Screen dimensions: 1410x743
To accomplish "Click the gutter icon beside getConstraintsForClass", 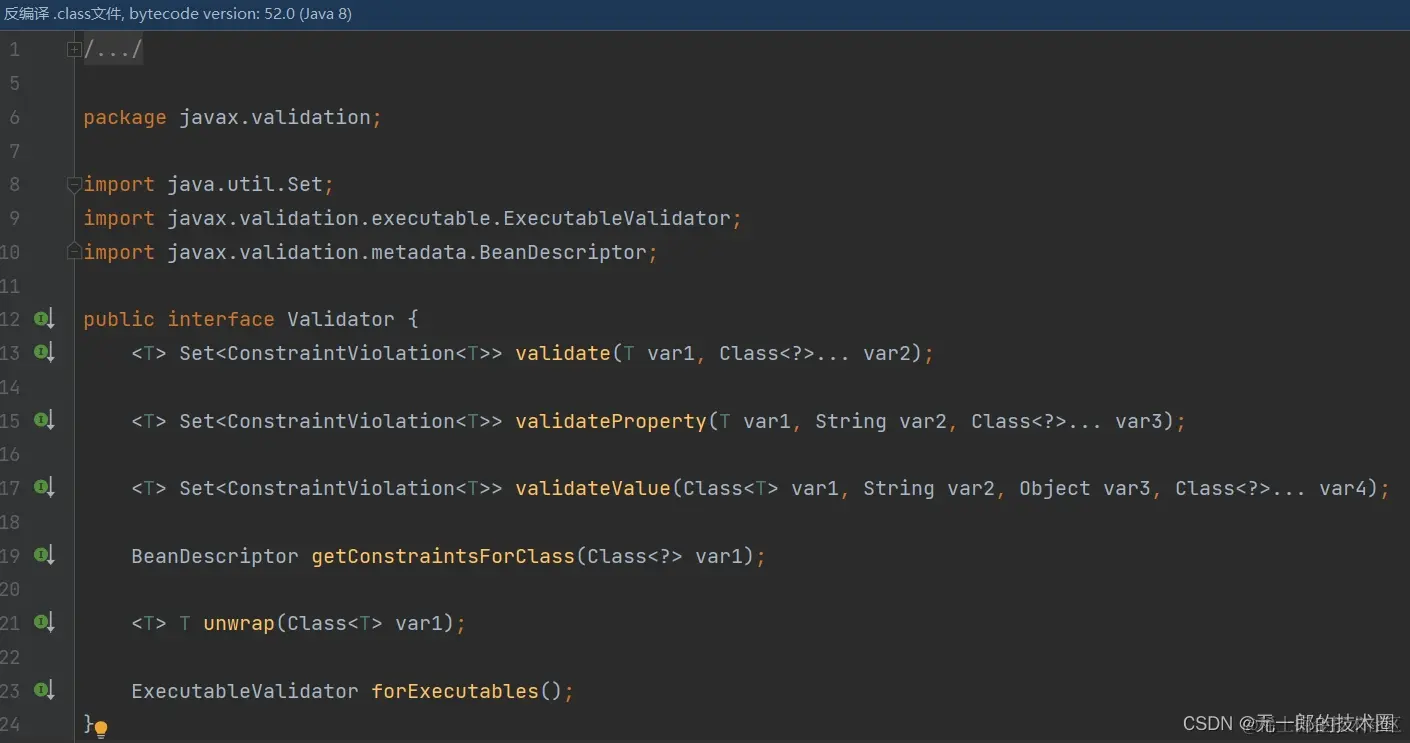I will pyautogui.click(x=43, y=556).
